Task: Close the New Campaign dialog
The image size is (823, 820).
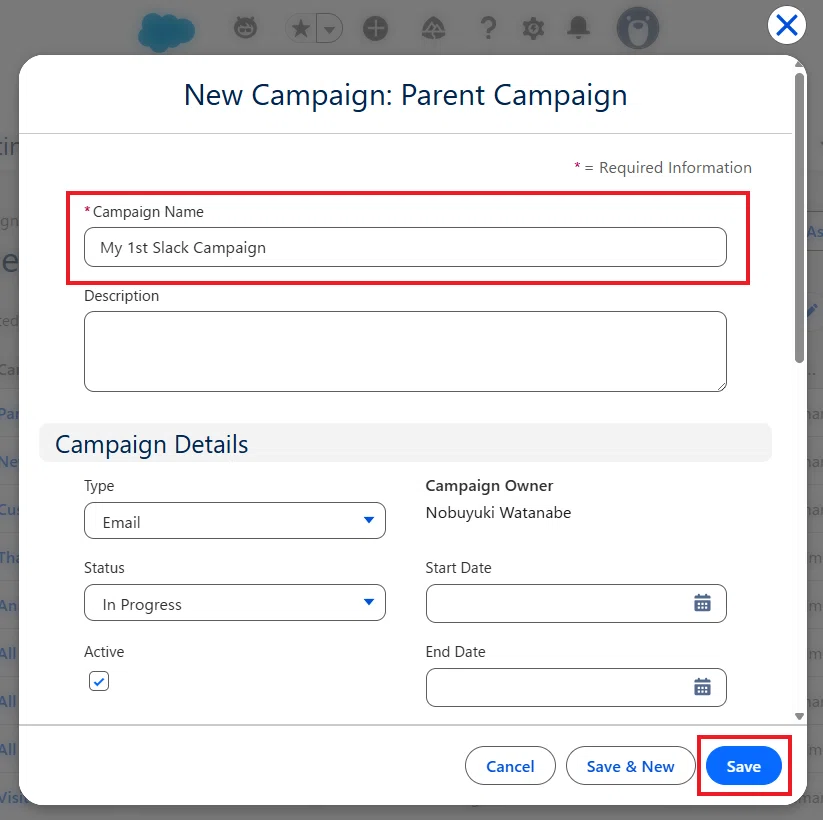Action: coord(787,25)
